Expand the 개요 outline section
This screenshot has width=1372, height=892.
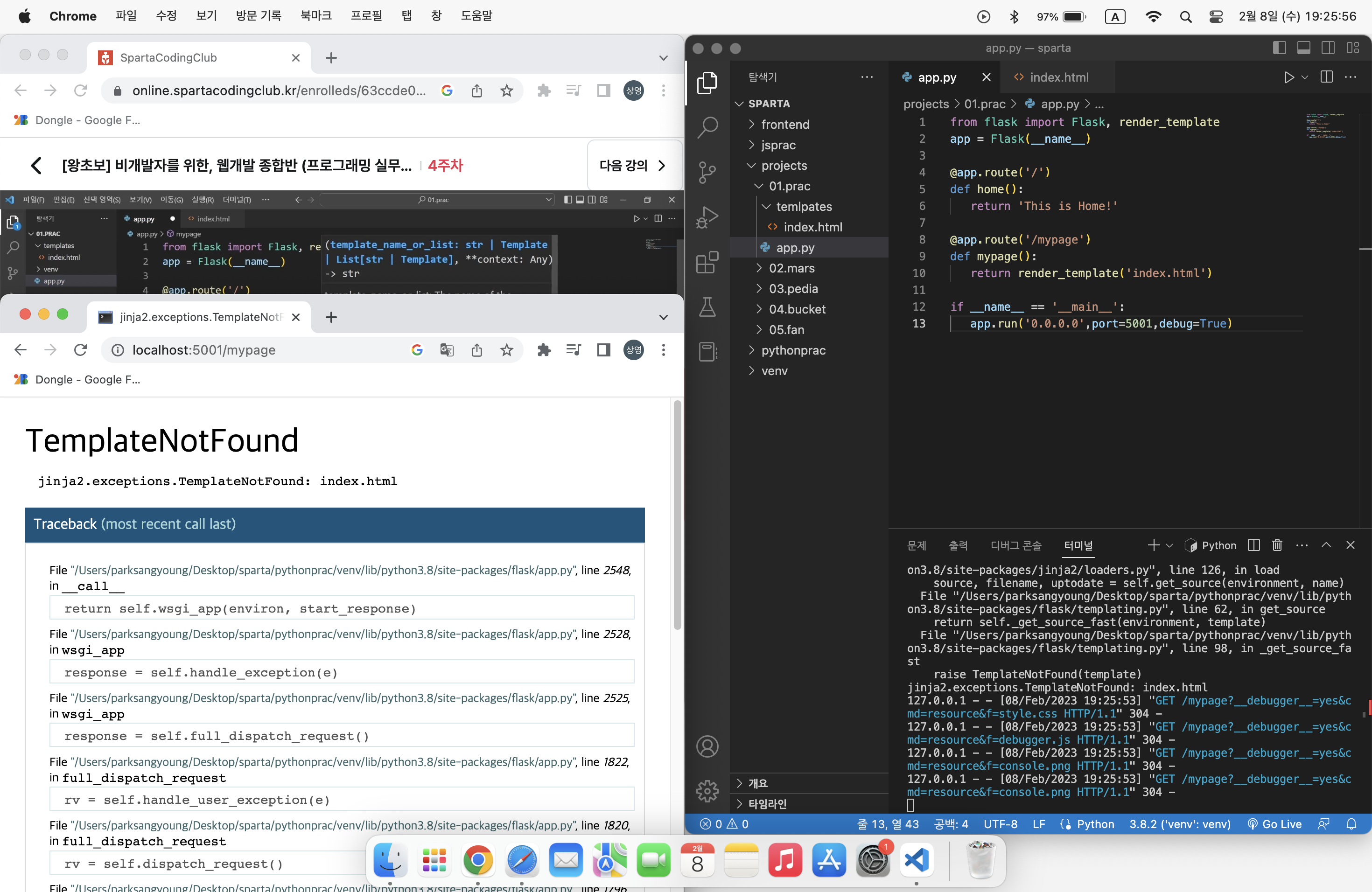click(x=809, y=783)
